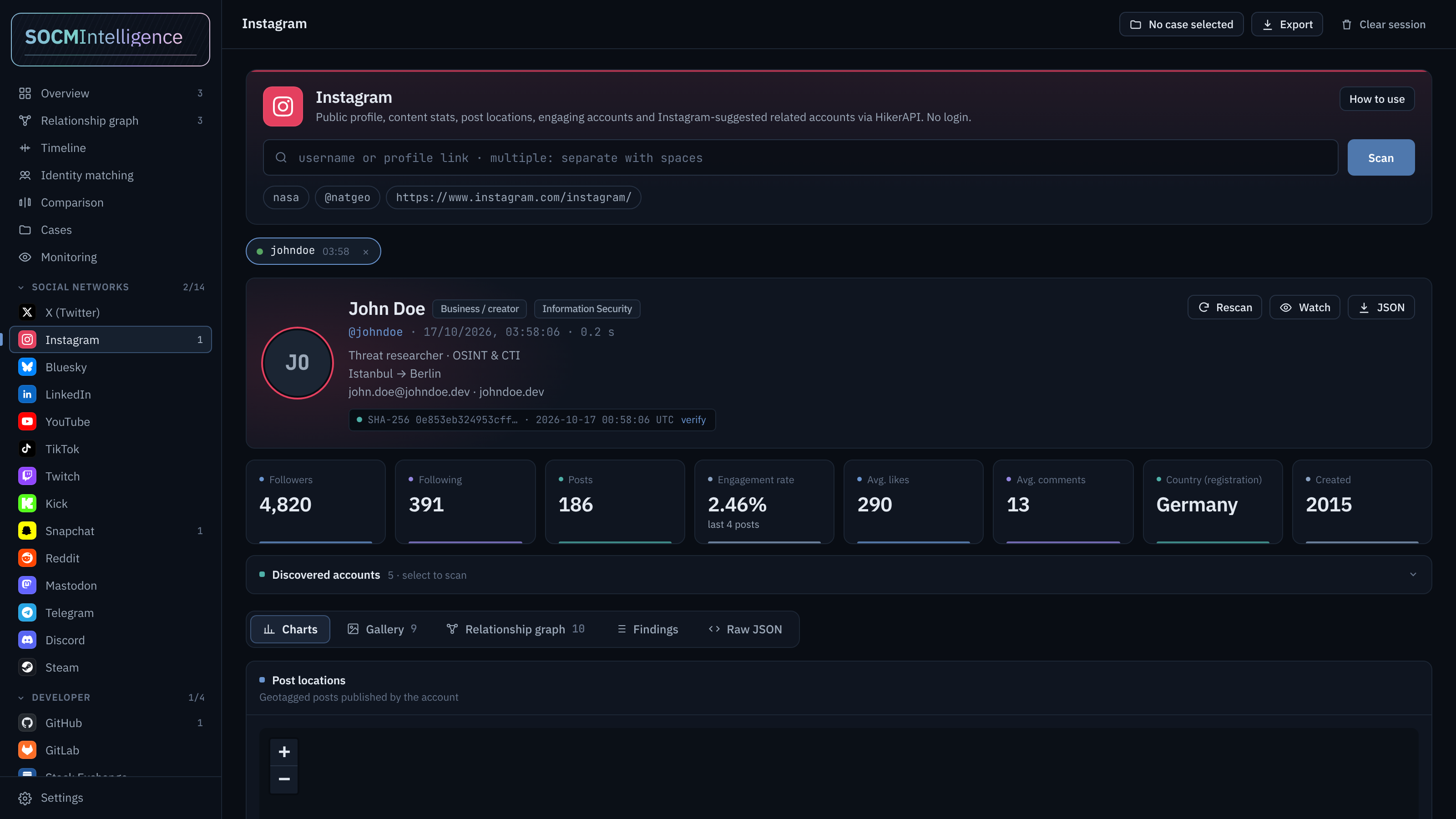
Task: Select the Steam network
Action: coord(110,667)
